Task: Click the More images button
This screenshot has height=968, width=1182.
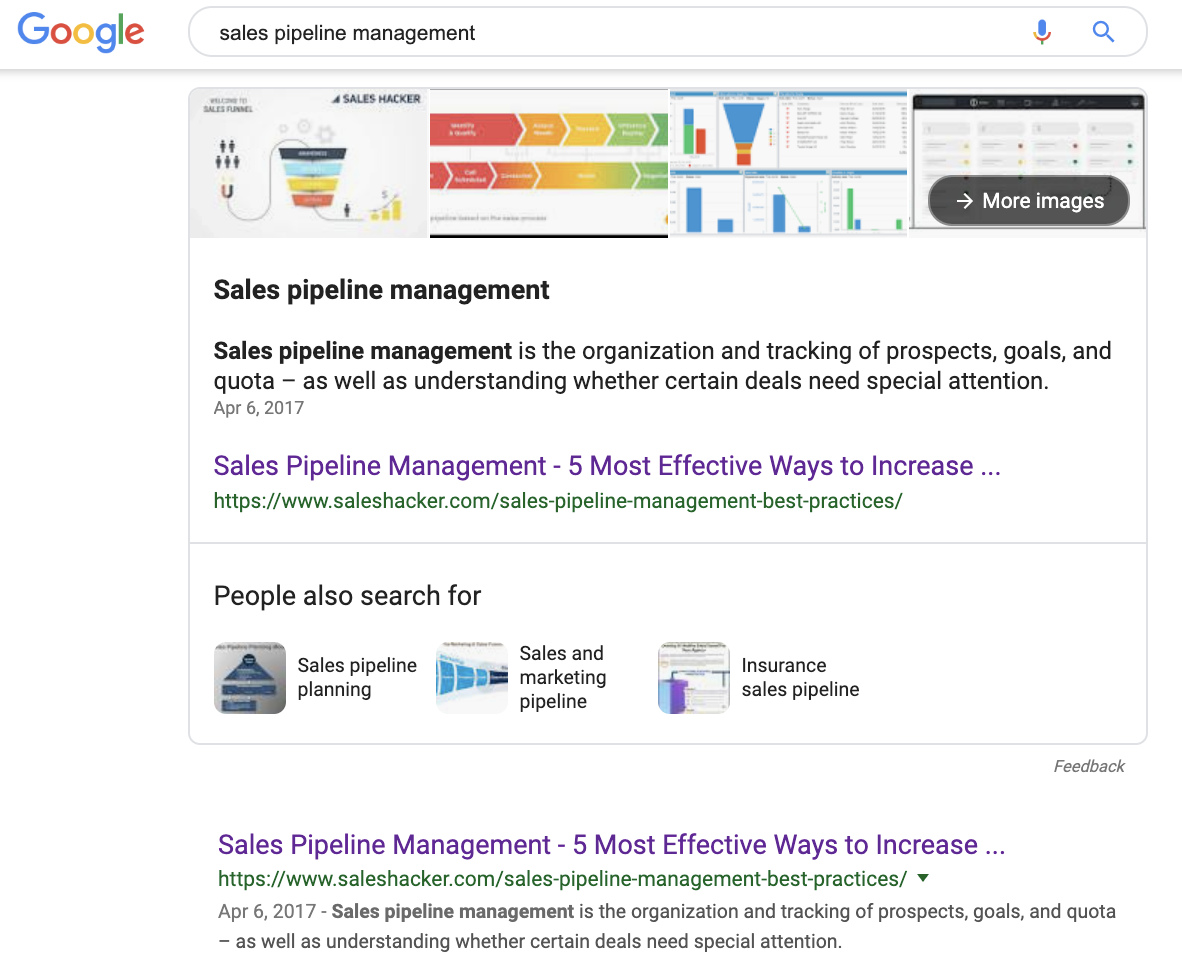Action: click(x=1029, y=201)
